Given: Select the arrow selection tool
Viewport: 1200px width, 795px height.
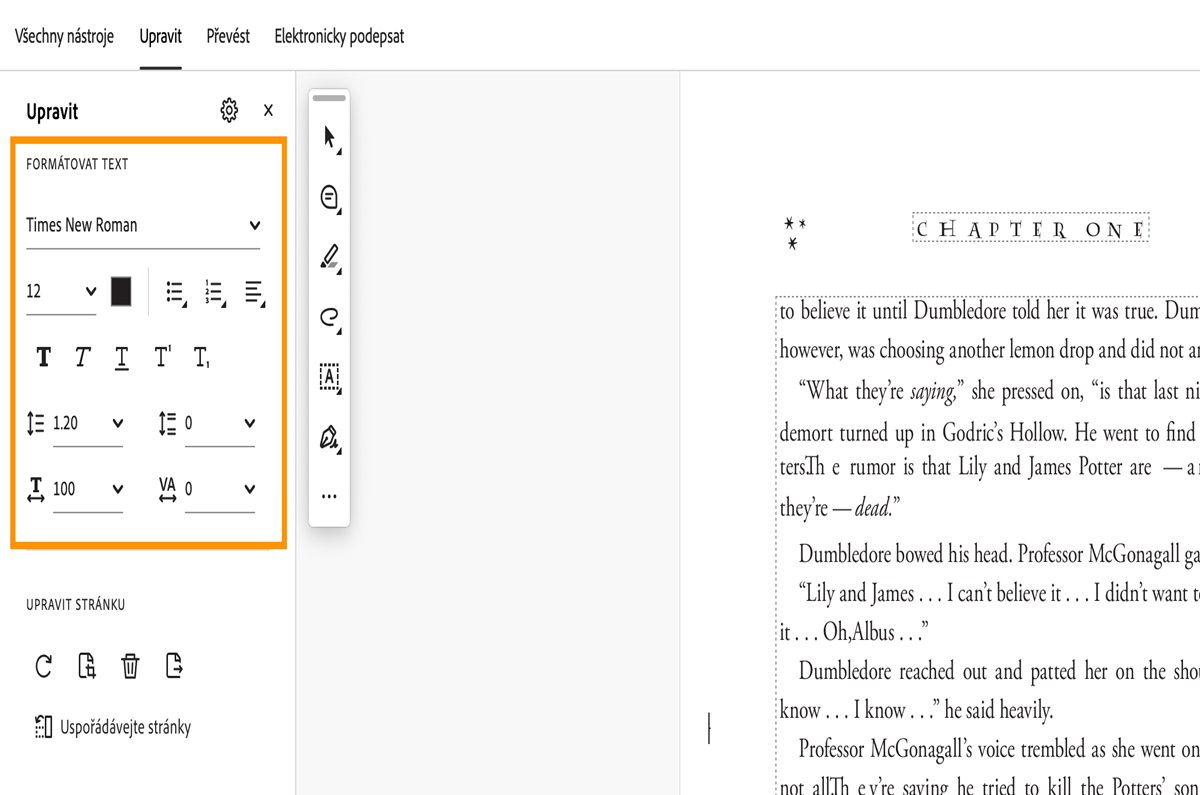Looking at the screenshot, I should (330, 139).
